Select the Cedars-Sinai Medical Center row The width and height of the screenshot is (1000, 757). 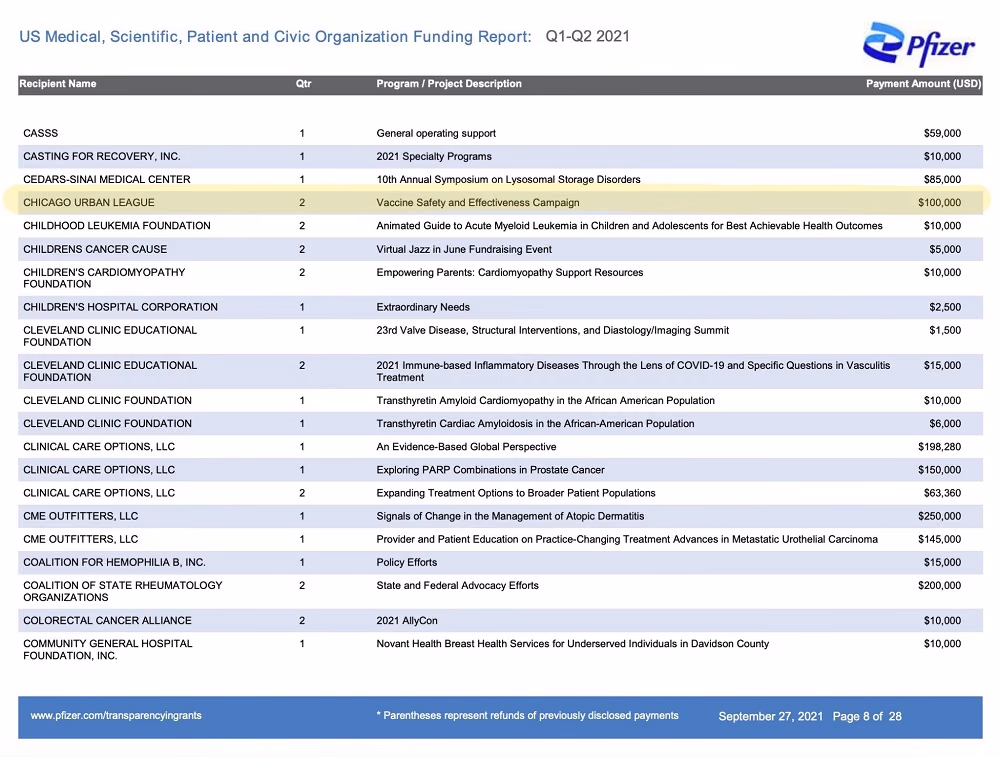pos(500,179)
